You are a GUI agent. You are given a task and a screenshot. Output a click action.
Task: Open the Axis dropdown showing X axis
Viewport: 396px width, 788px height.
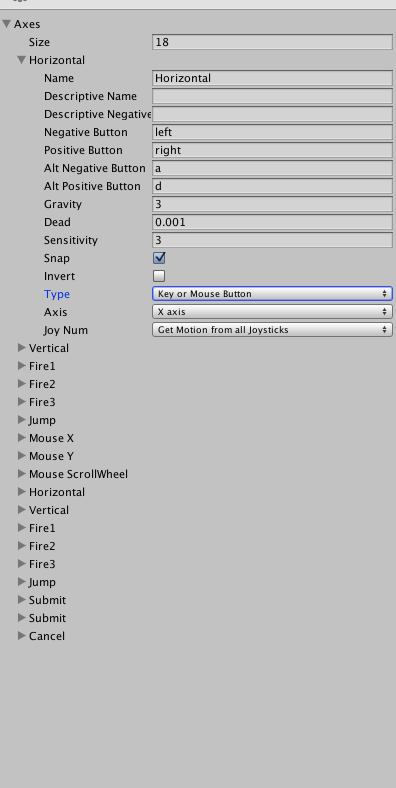click(x=272, y=312)
